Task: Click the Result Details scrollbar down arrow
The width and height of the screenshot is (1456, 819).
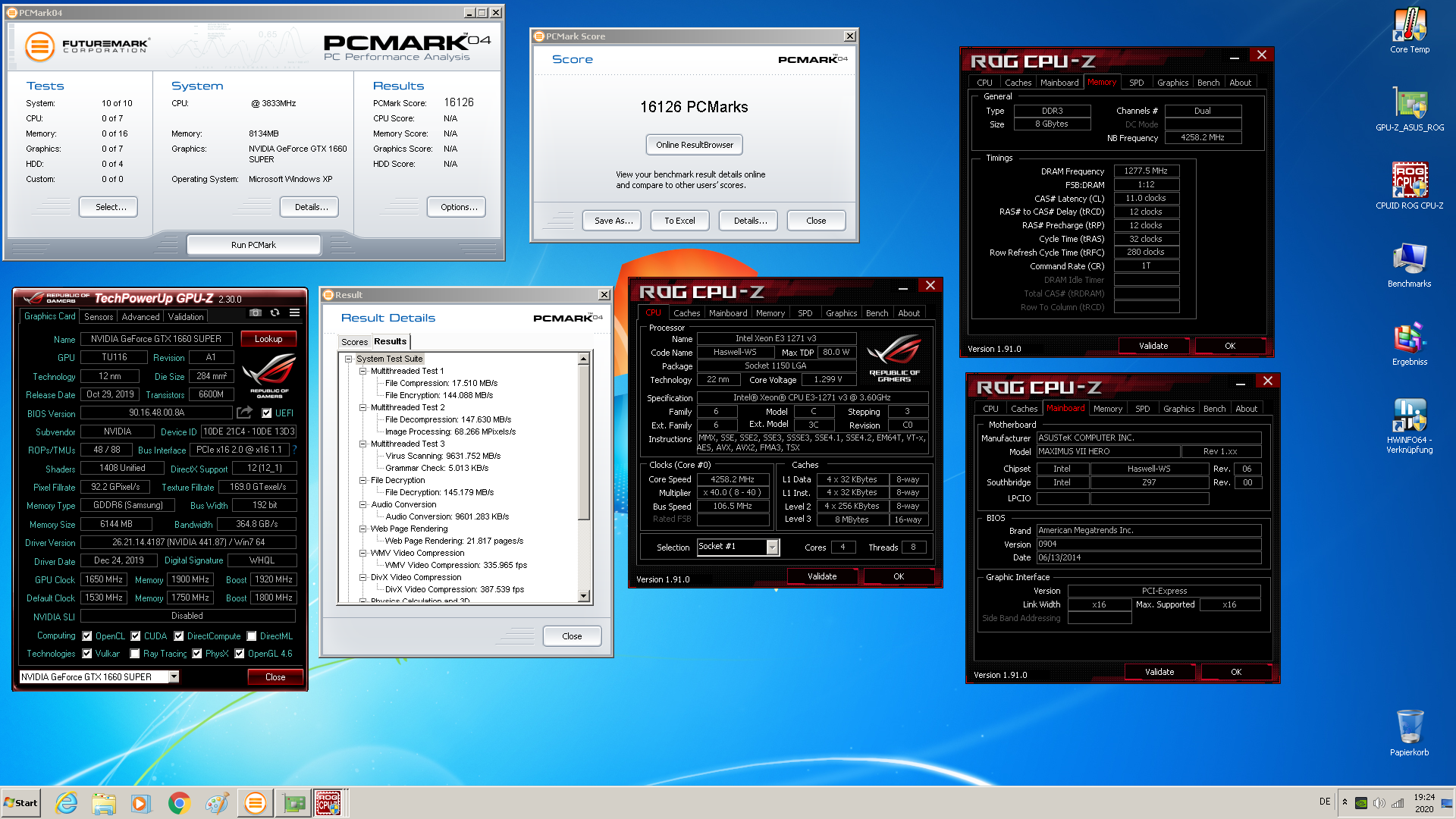Action: pos(584,596)
